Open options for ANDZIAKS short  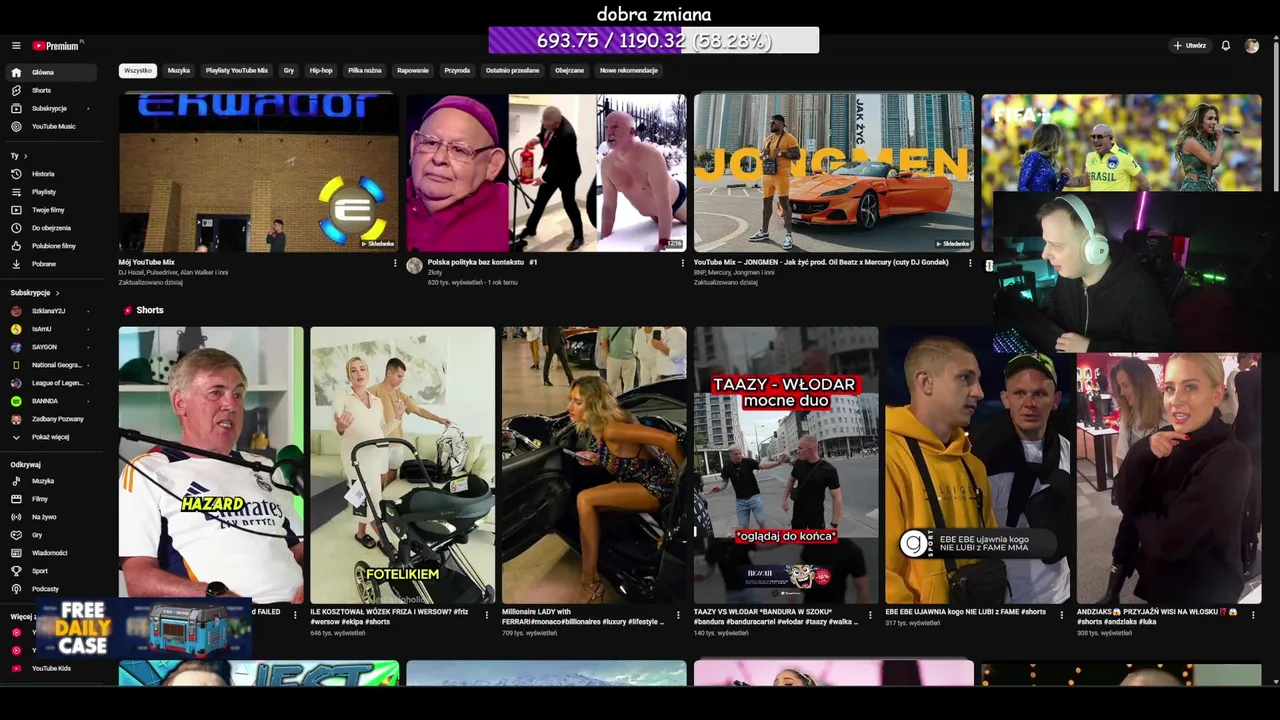point(1253,615)
